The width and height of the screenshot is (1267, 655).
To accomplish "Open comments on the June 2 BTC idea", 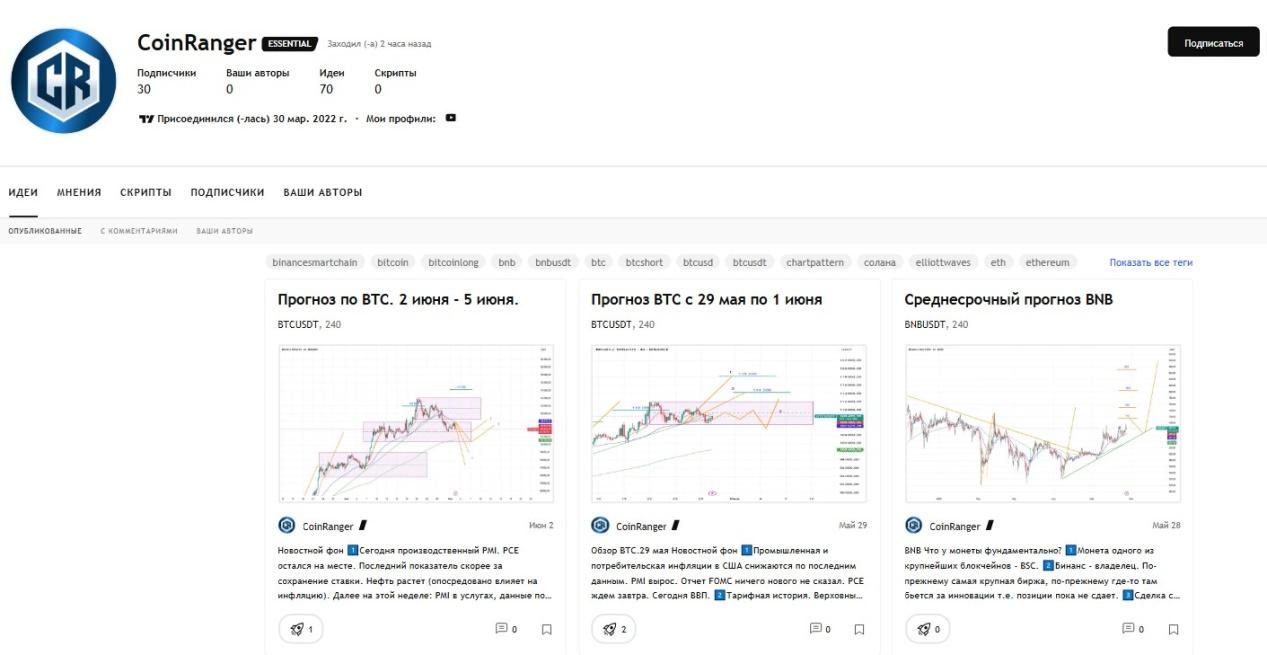I will [x=506, y=629].
